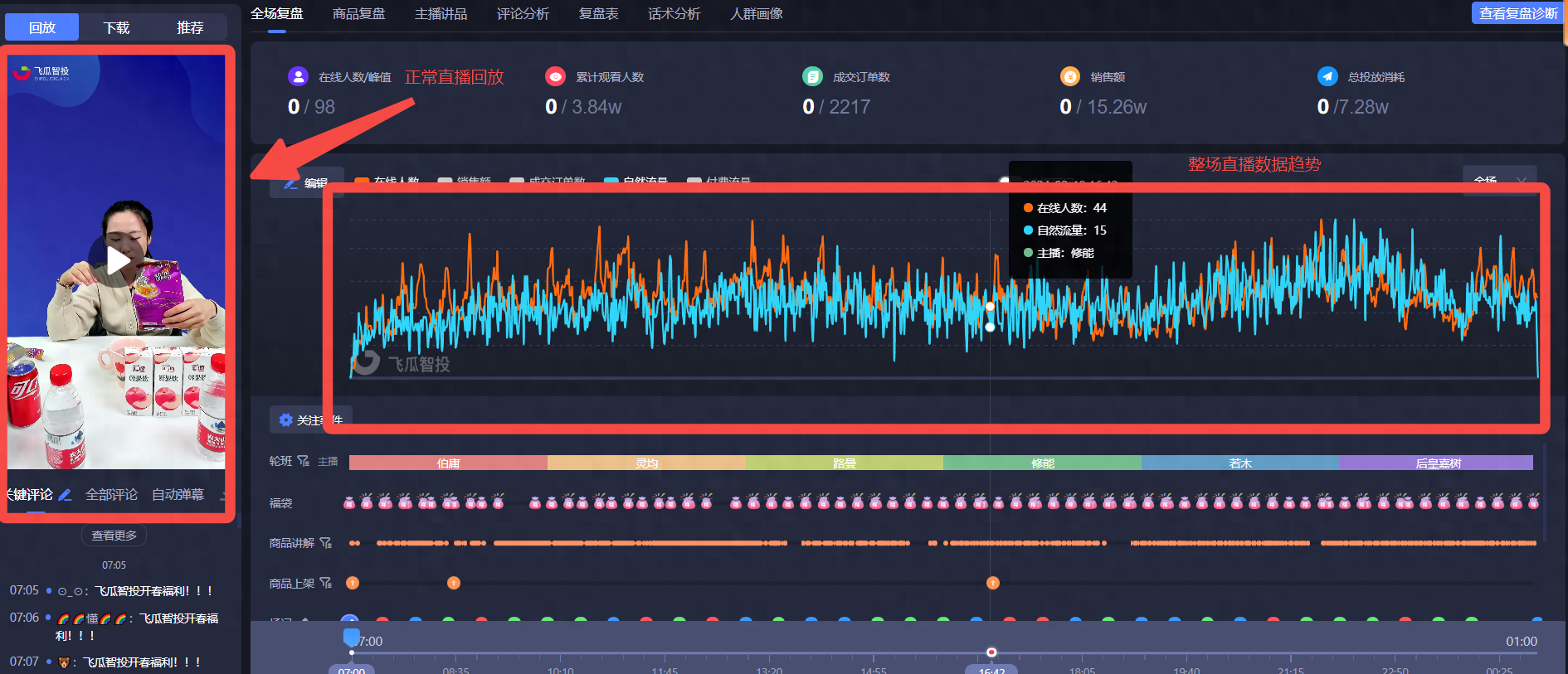
Task: Click the 2217 orders value
Action: click(x=850, y=107)
